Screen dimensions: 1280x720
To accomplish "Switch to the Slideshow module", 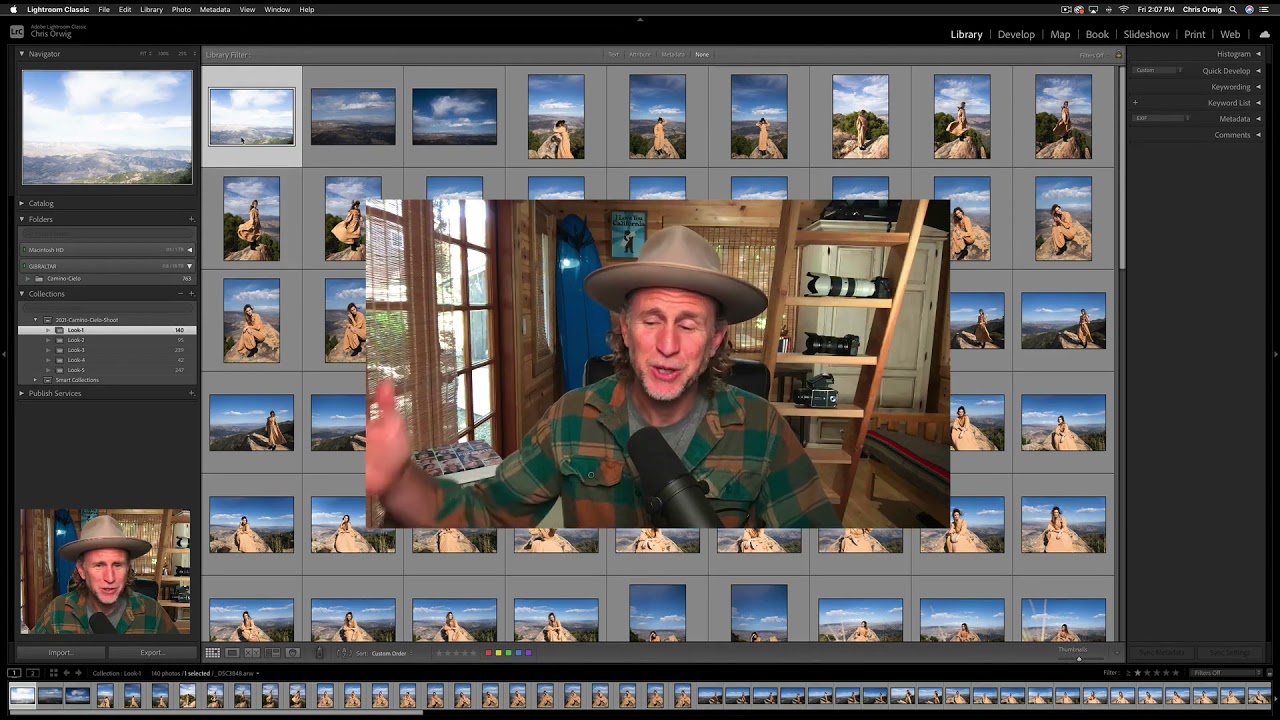I will (1146, 34).
